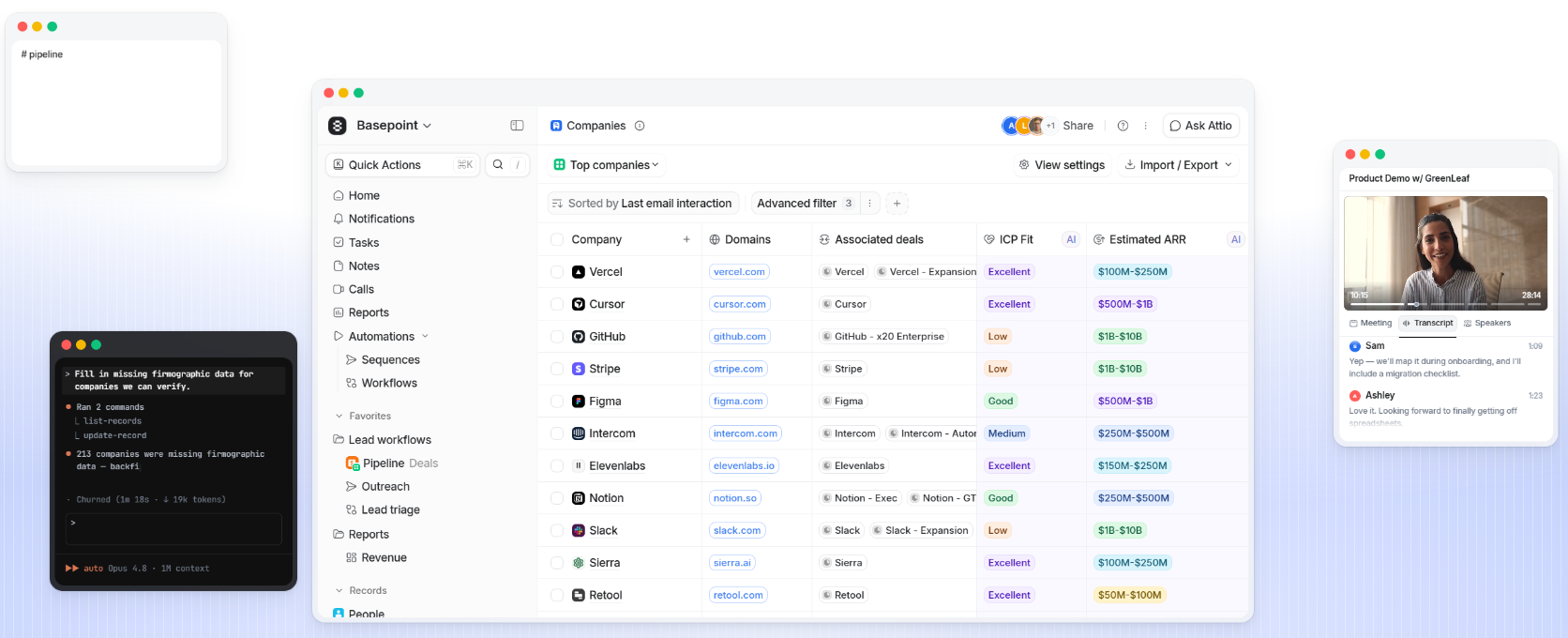This screenshot has height=638, width=1568.
Task: Click the Ask Attio button
Action: point(1201,126)
